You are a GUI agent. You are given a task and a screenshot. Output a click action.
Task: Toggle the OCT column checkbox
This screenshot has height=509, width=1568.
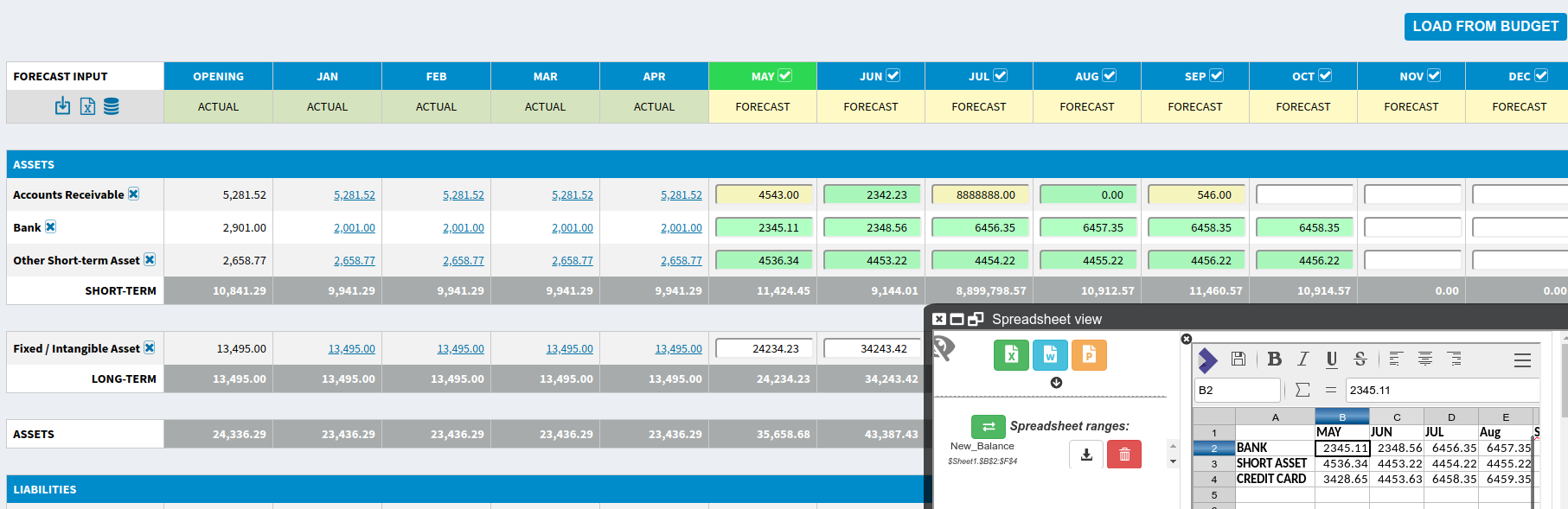click(x=1325, y=76)
